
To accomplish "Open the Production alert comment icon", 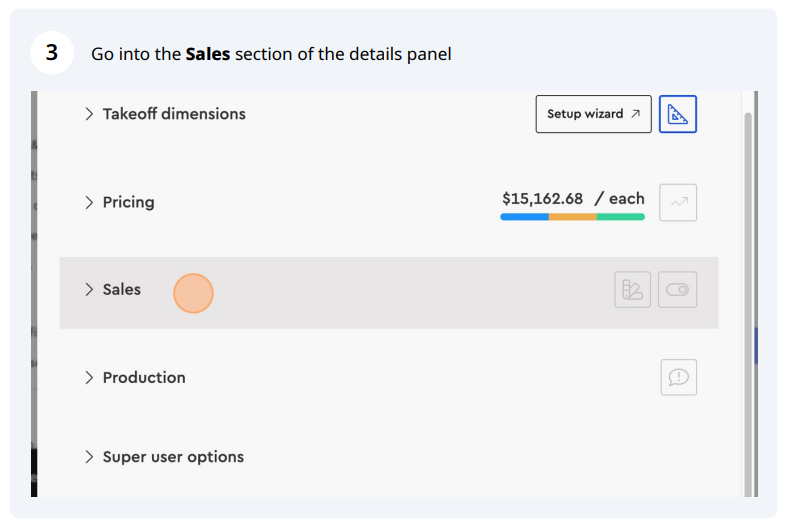I will coord(678,377).
